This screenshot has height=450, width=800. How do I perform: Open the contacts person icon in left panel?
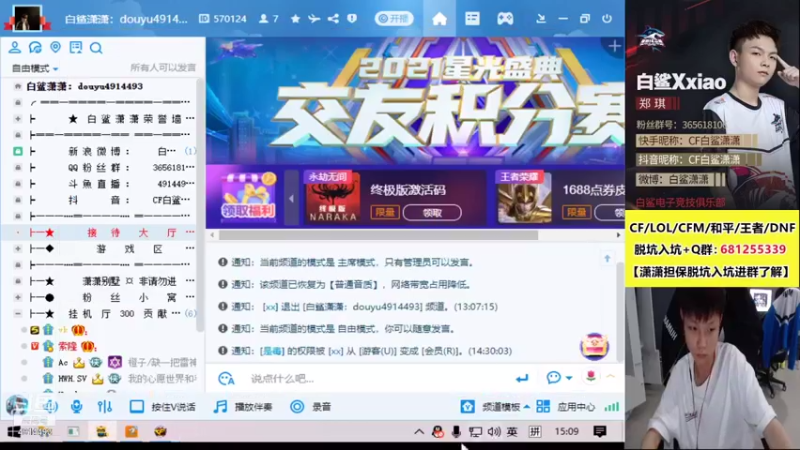15,47
